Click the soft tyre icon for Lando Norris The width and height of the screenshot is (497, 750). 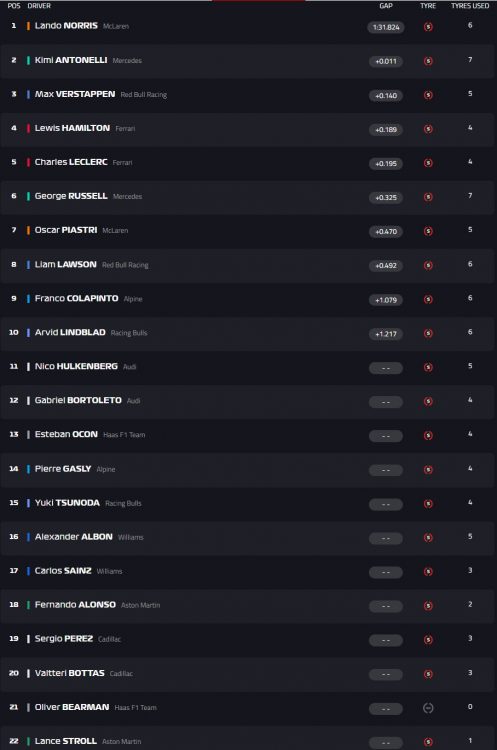(428, 27)
